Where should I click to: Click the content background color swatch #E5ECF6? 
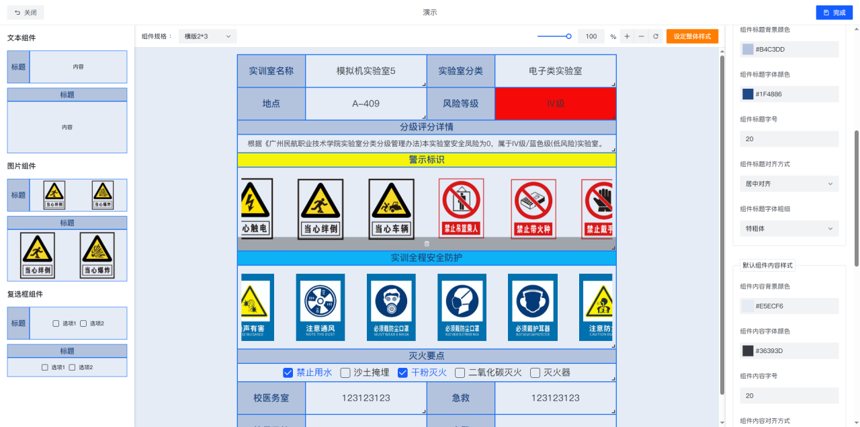point(748,306)
